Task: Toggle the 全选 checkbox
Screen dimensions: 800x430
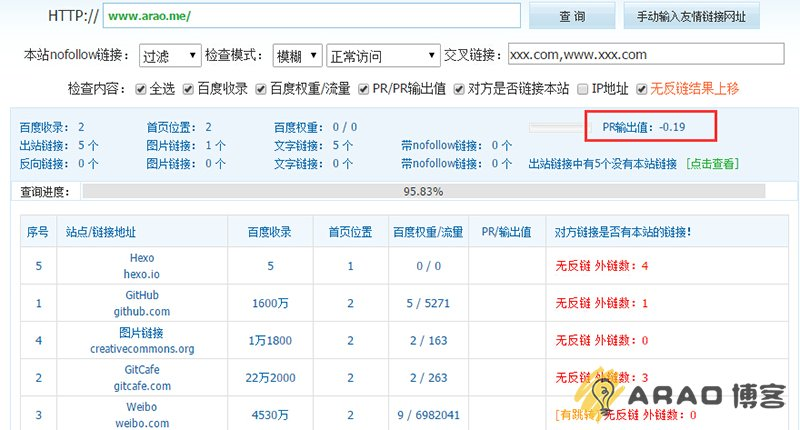Action: click(x=140, y=89)
